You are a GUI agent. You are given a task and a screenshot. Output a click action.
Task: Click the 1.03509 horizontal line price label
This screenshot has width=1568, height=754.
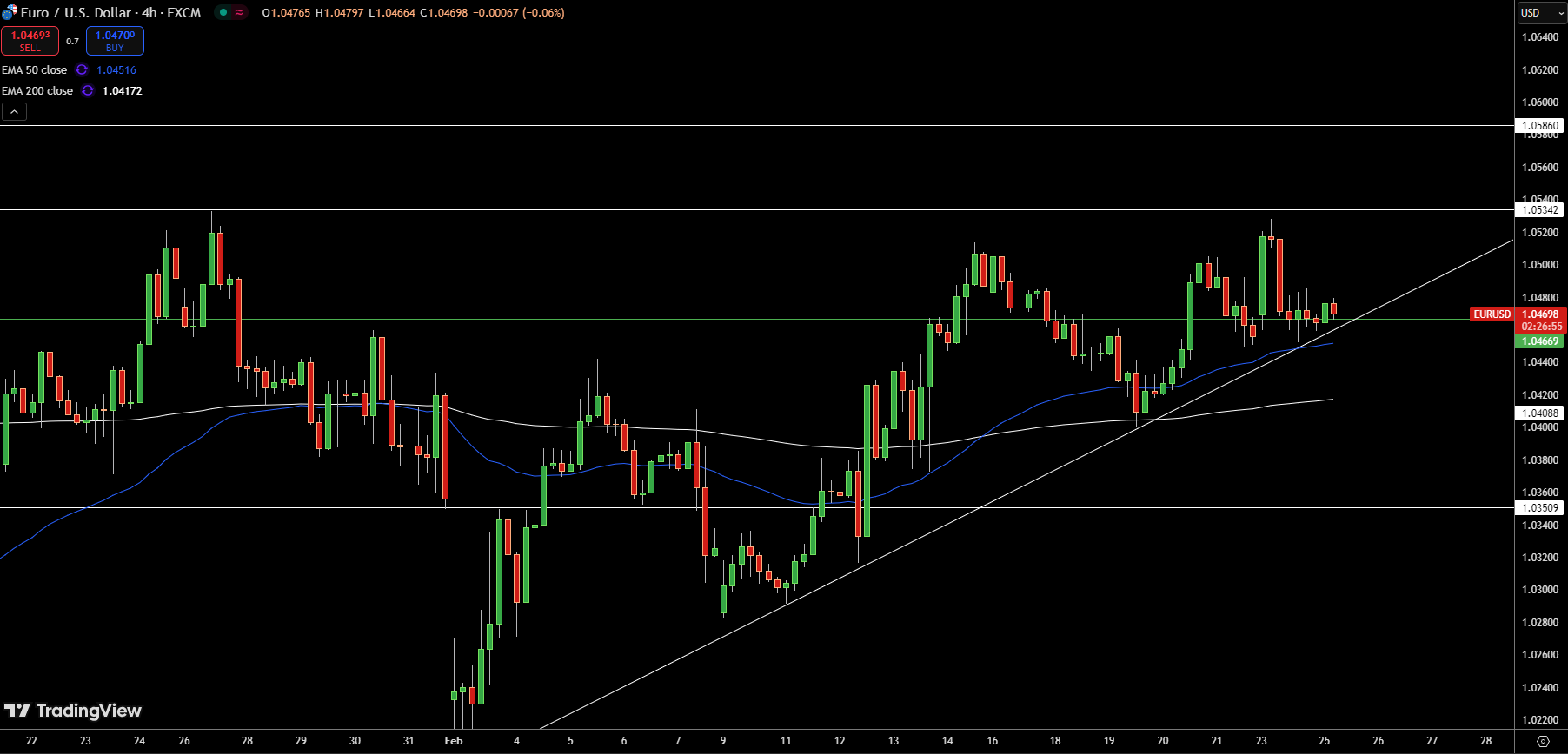point(1540,507)
